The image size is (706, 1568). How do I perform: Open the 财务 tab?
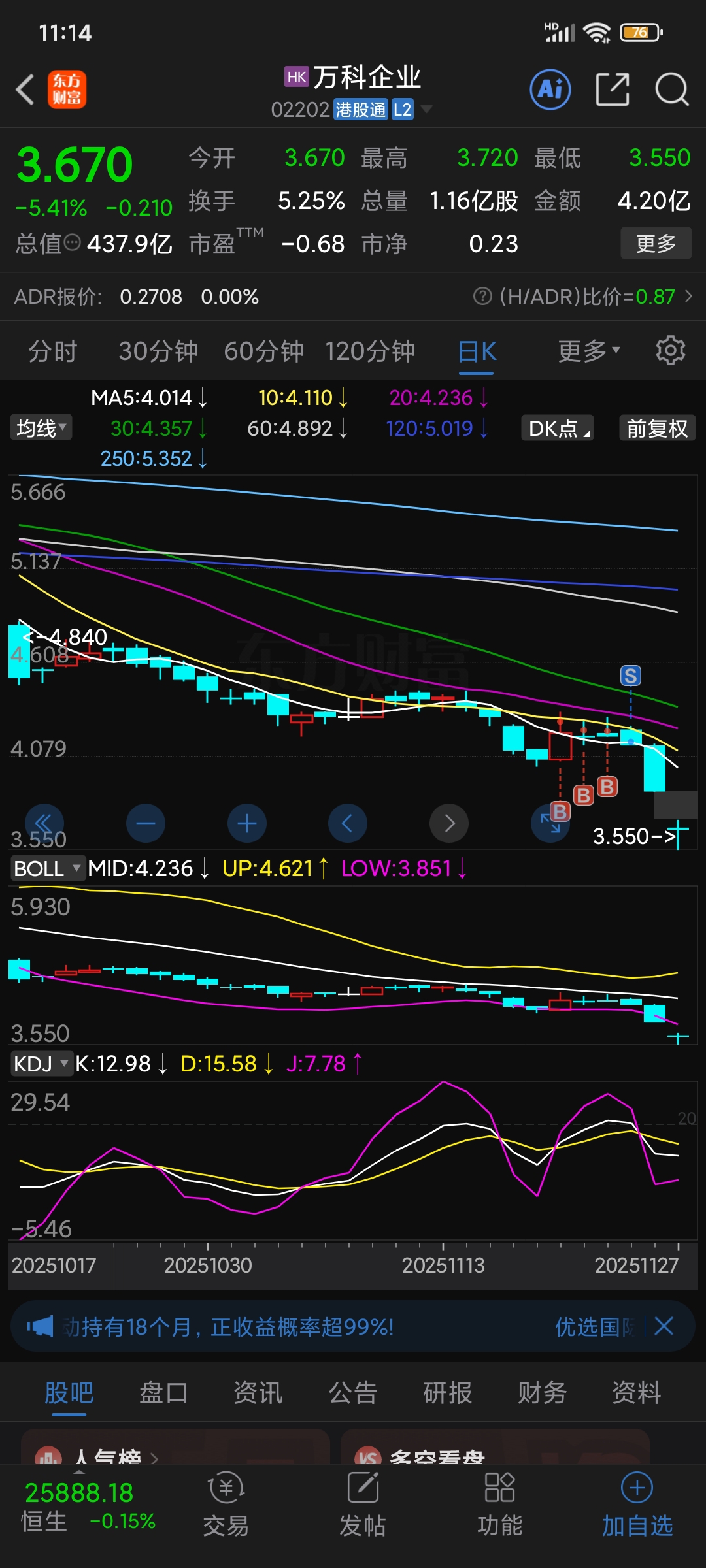click(x=542, y=1393)
